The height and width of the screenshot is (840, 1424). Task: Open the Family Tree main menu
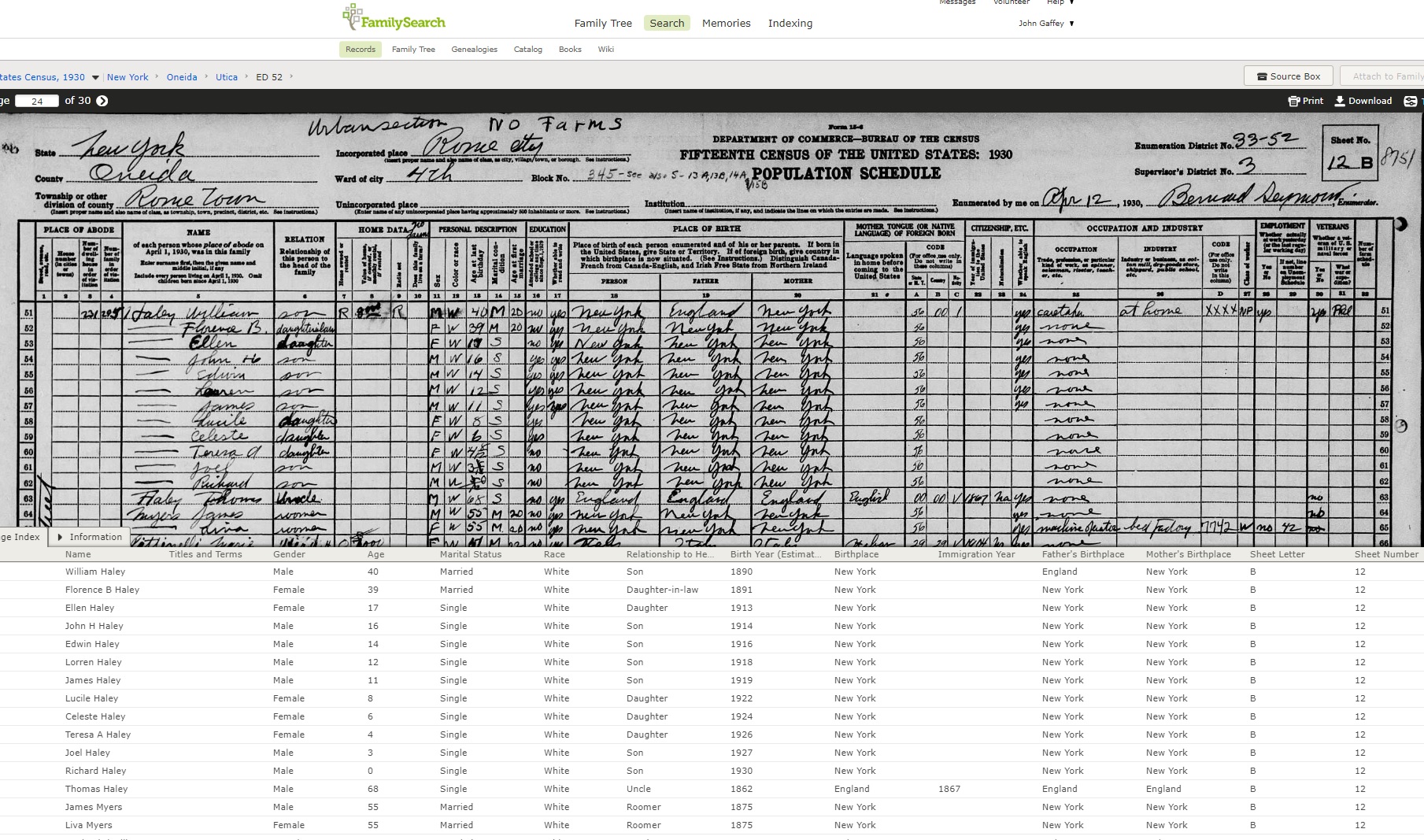tap(603, 23)
